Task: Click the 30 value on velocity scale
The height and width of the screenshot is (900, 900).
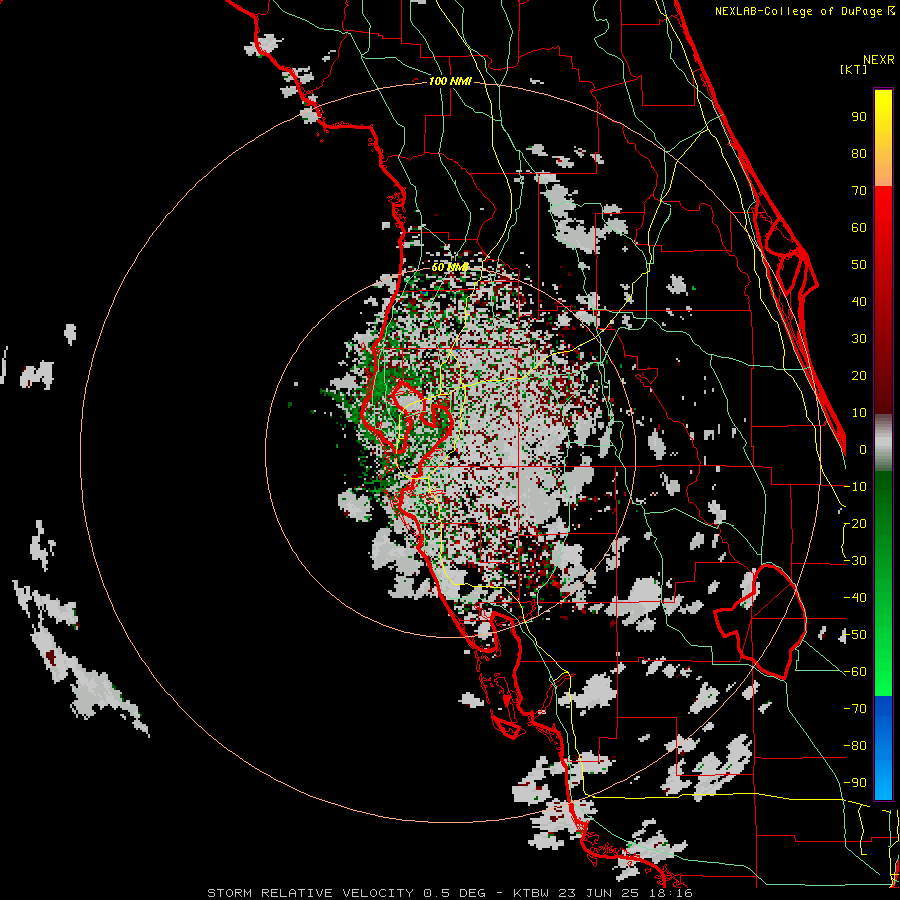Action: point(859,339)
